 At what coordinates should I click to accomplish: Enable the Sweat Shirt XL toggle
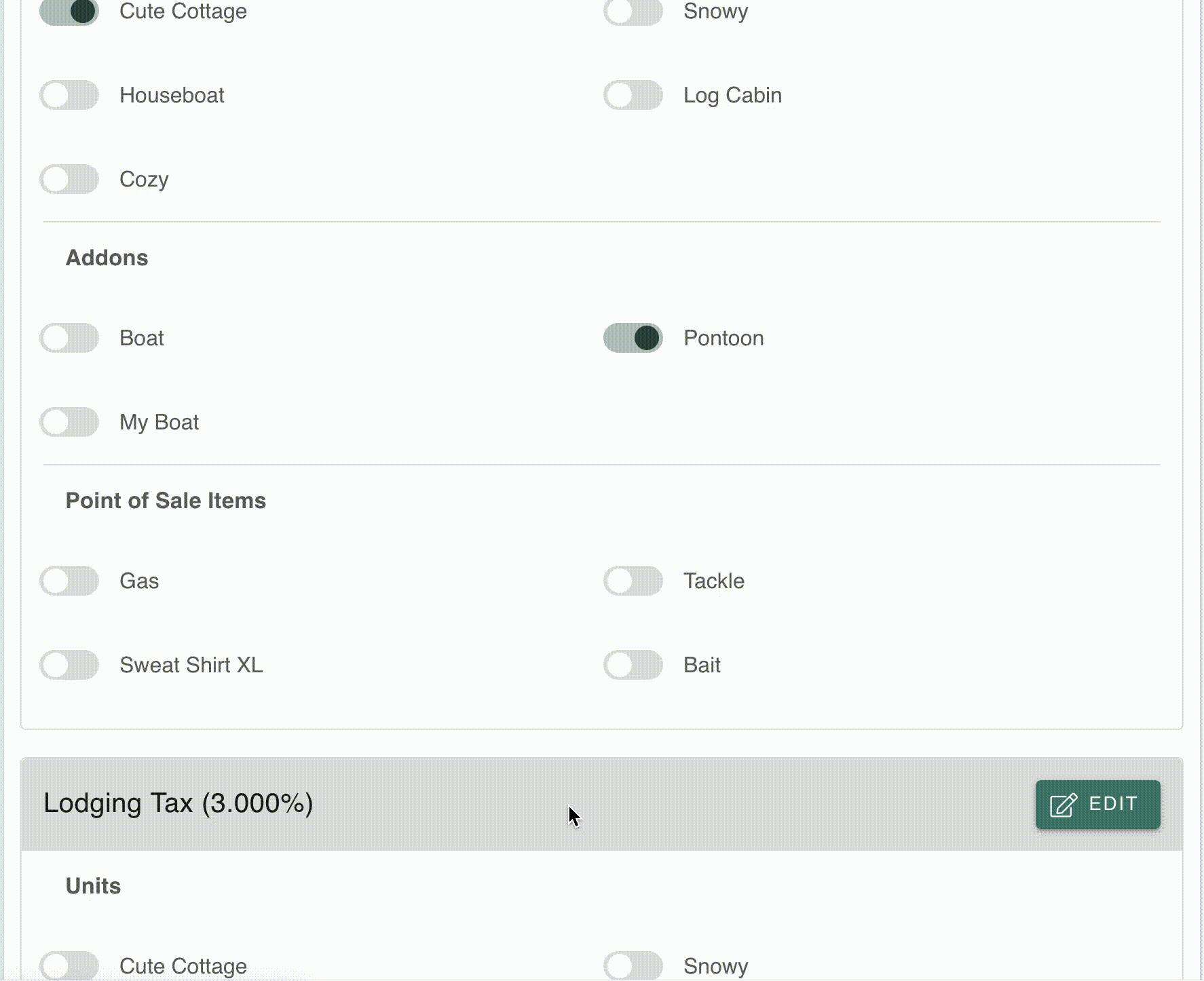pos(69,665)
